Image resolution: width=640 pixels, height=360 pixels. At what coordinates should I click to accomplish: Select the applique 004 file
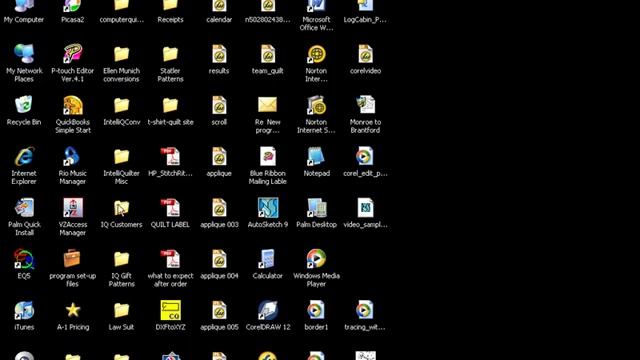click(x=219, y=259)
